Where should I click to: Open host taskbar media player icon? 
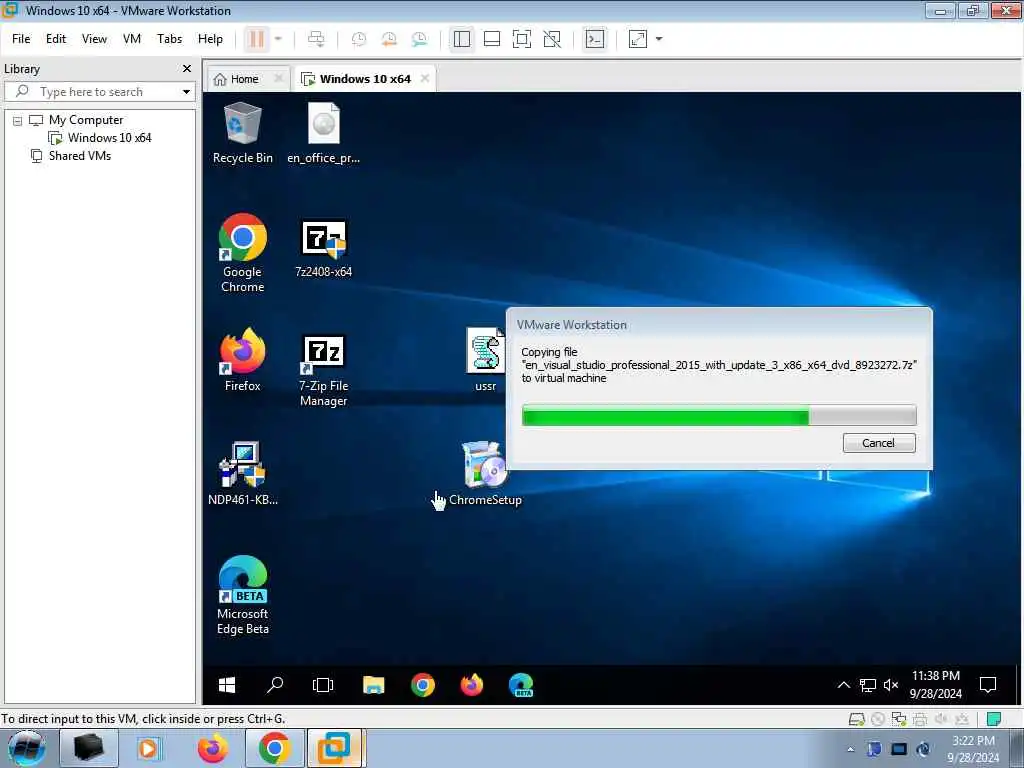tap(148, 748)
